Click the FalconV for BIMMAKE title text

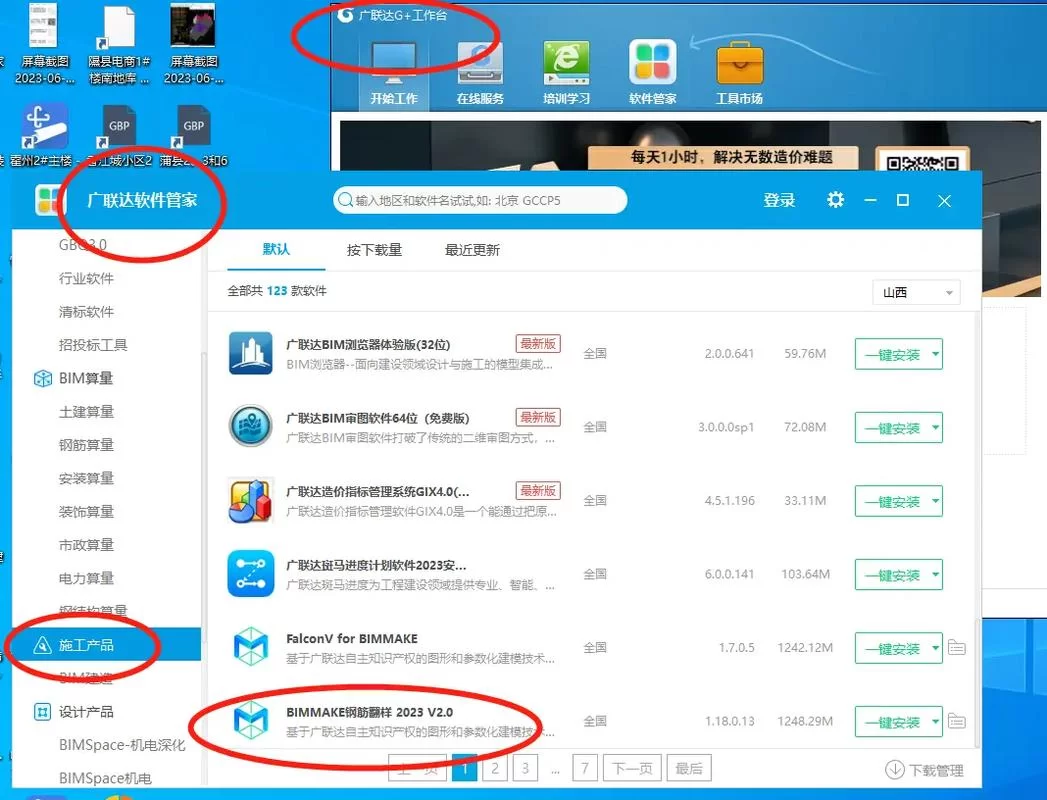tap(352, 638)
